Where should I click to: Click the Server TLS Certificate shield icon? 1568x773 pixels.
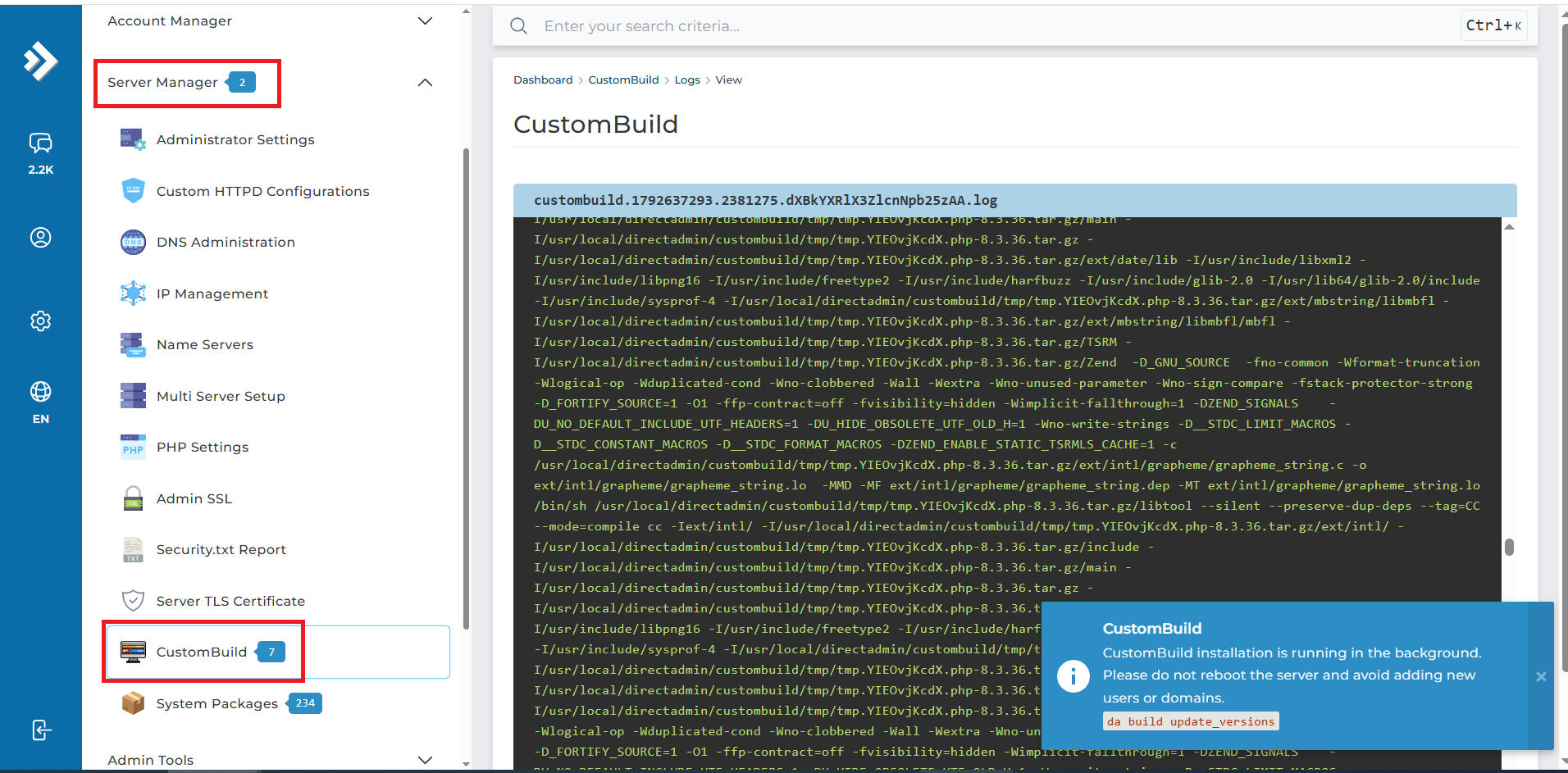tap(133, 601)
